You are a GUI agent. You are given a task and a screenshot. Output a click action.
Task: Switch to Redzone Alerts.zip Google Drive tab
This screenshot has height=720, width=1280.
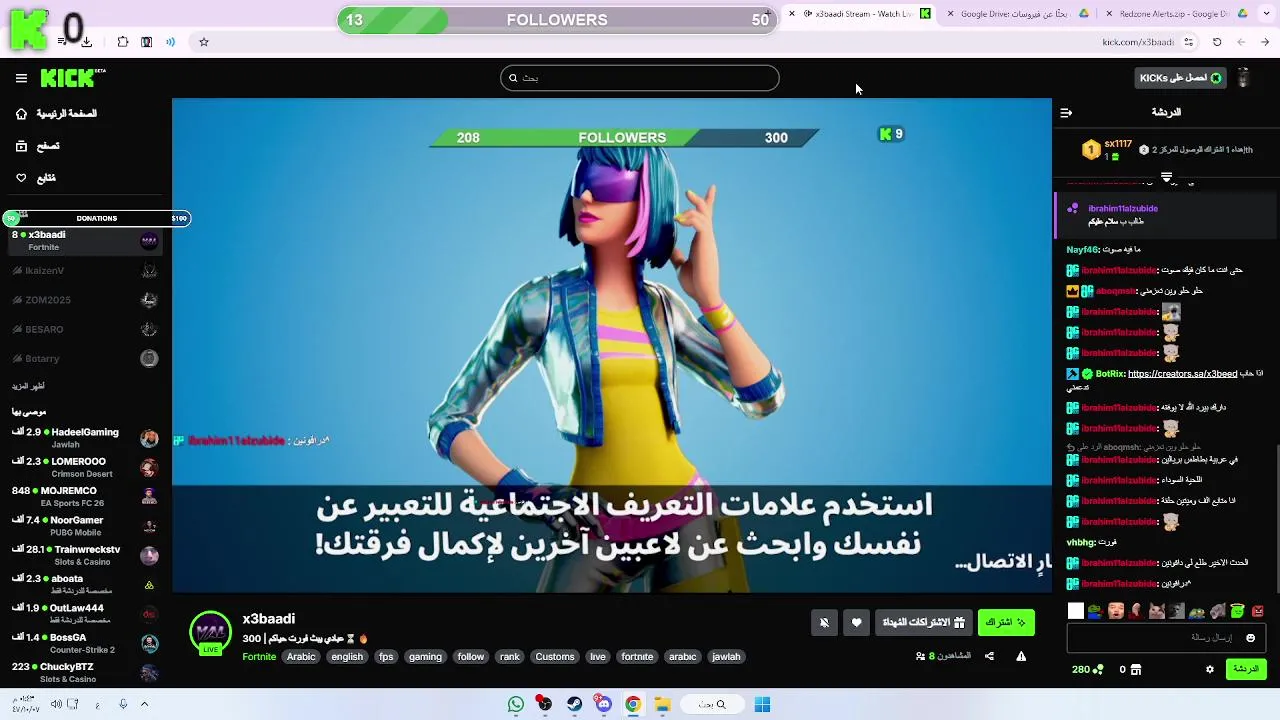tap(1175, 14)
